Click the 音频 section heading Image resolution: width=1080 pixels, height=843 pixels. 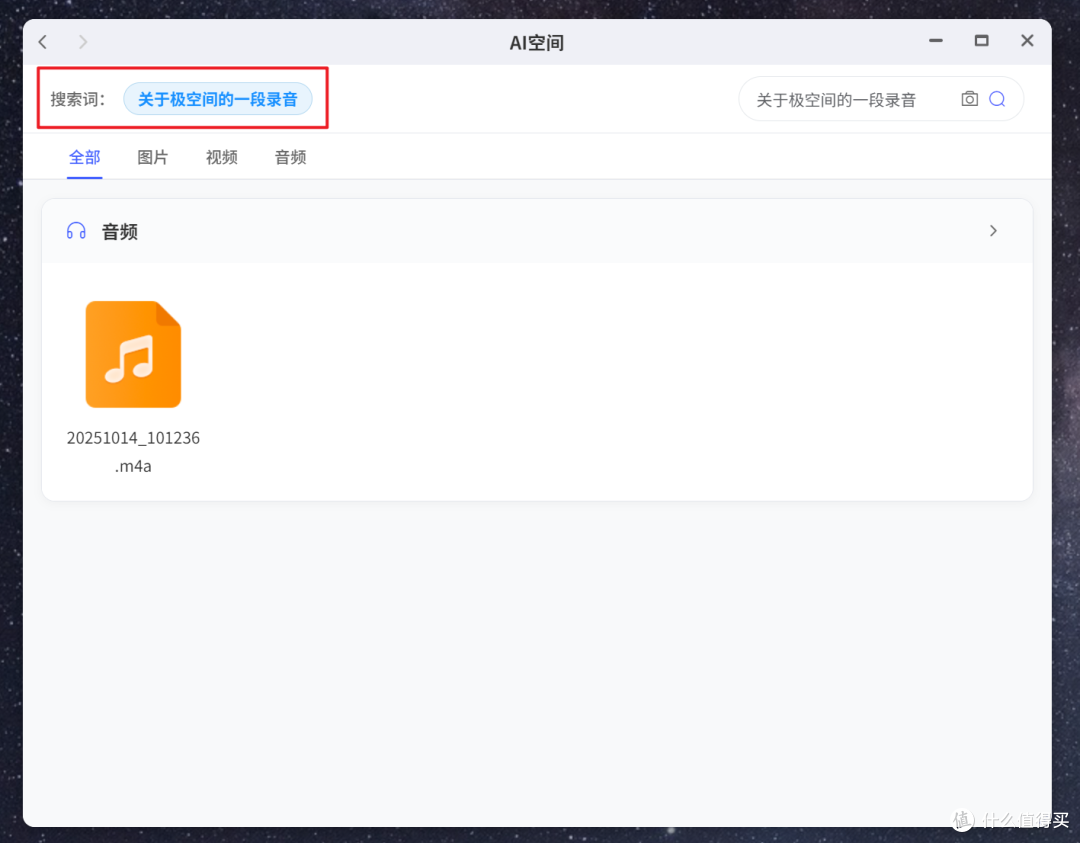coord(120,232)
